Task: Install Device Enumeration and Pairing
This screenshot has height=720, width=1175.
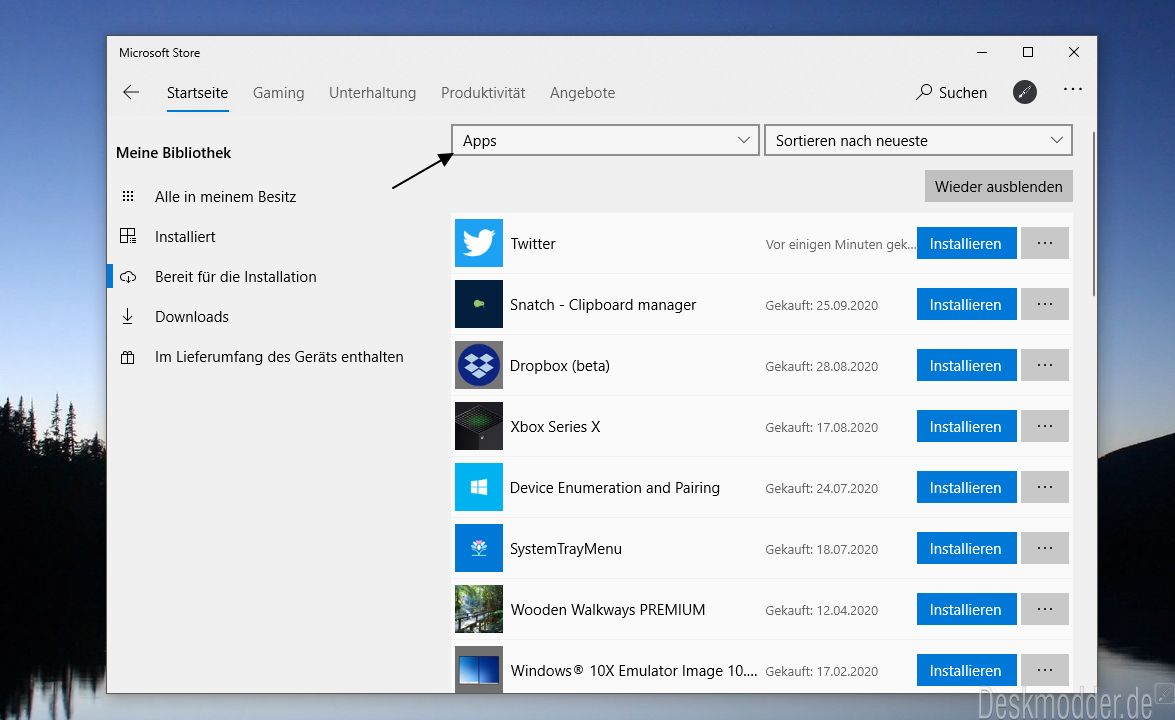Action: (x=966, y=487)
